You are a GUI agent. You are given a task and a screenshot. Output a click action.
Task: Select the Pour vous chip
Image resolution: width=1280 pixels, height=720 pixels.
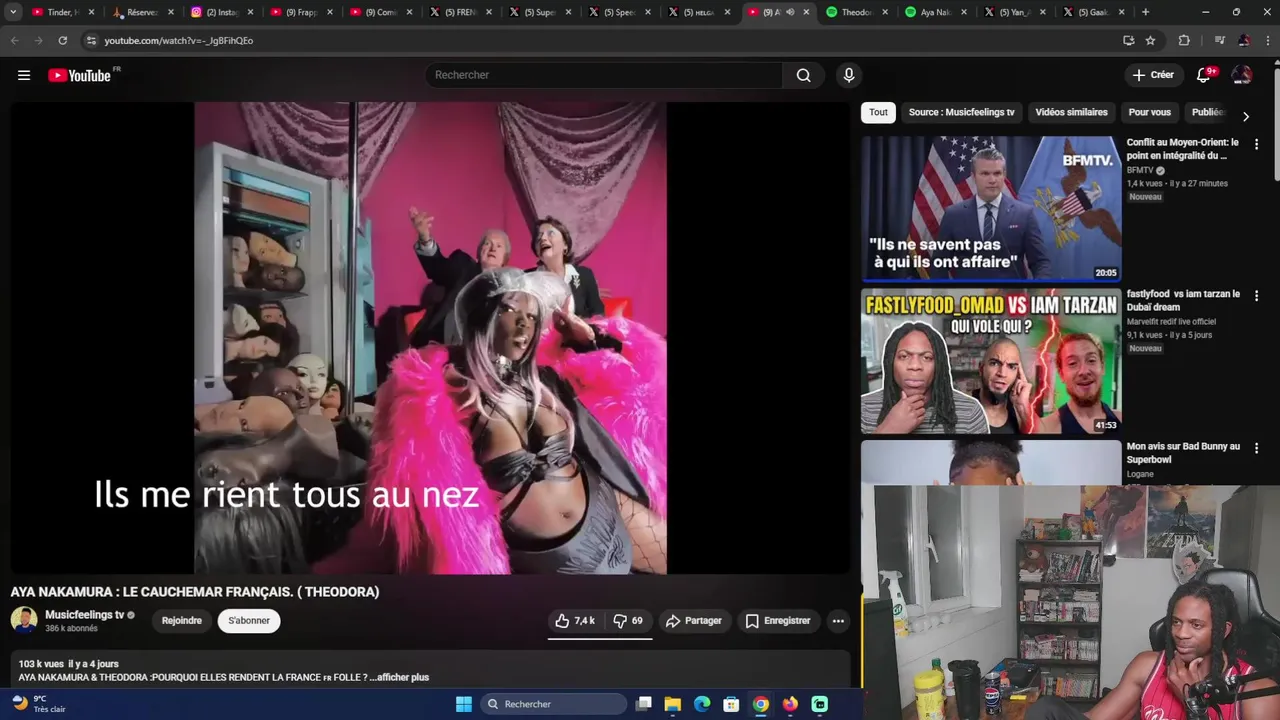[x=1149, y=112]
